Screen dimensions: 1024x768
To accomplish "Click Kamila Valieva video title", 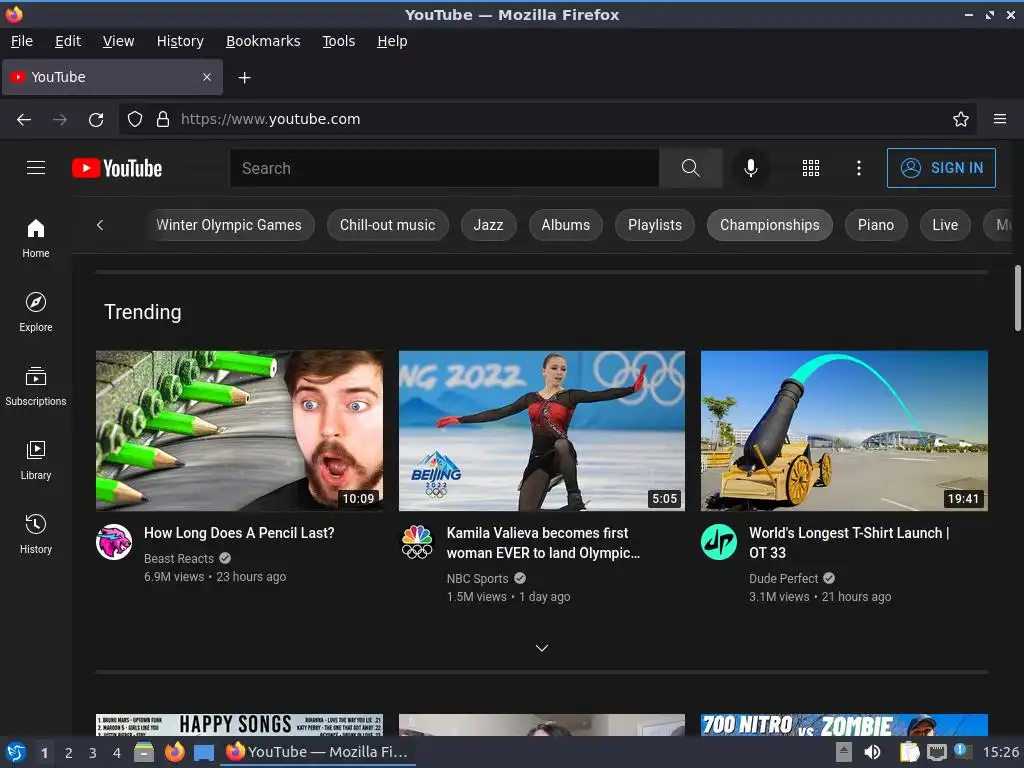I will pos(543,543).
